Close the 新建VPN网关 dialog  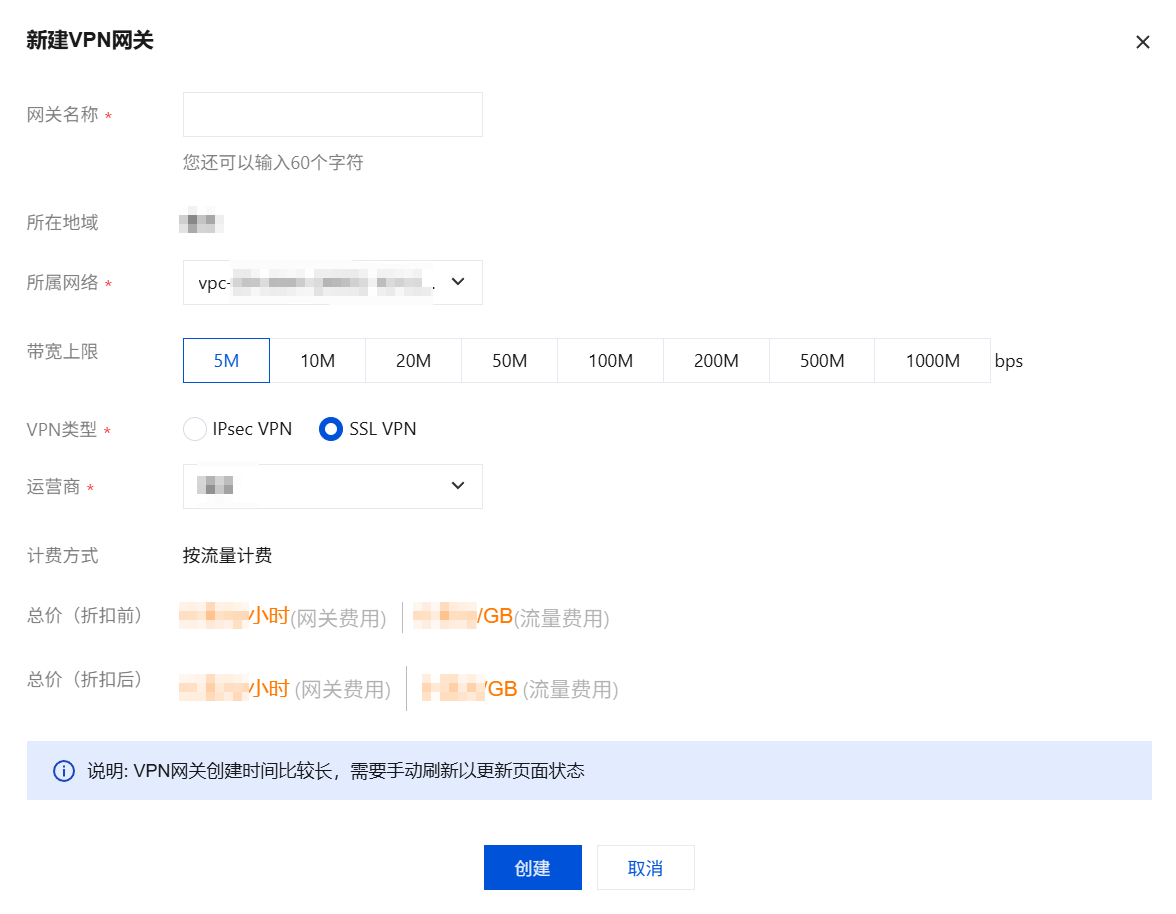pos(1142,42)
